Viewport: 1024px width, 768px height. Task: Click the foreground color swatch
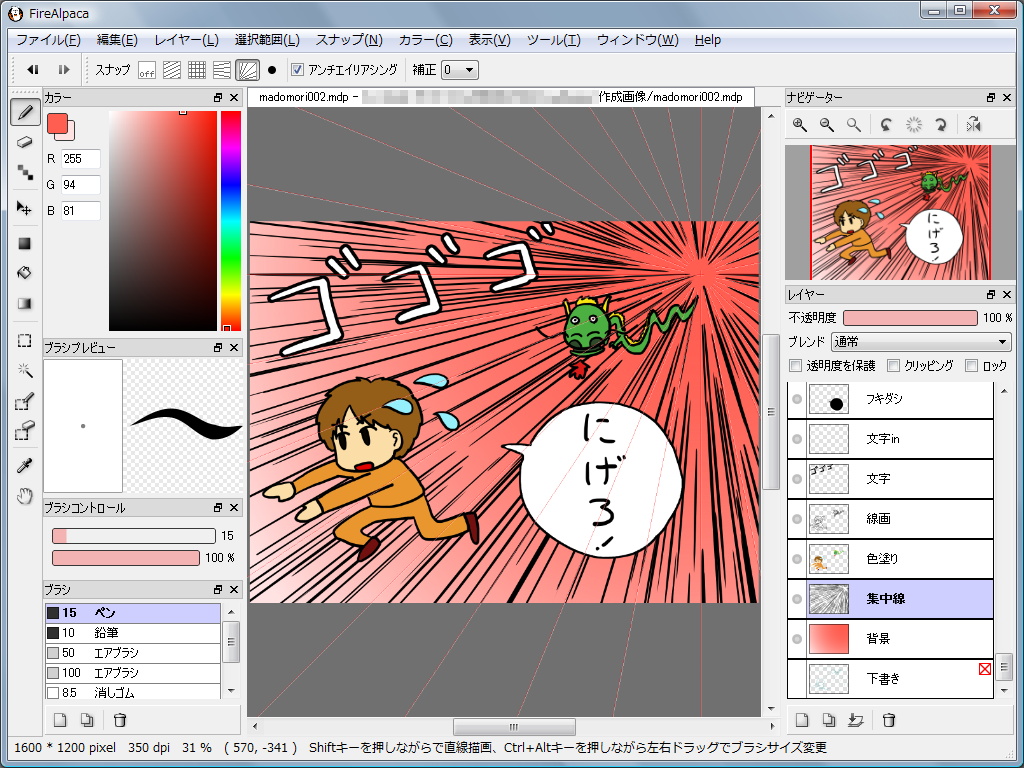(57, 123)
